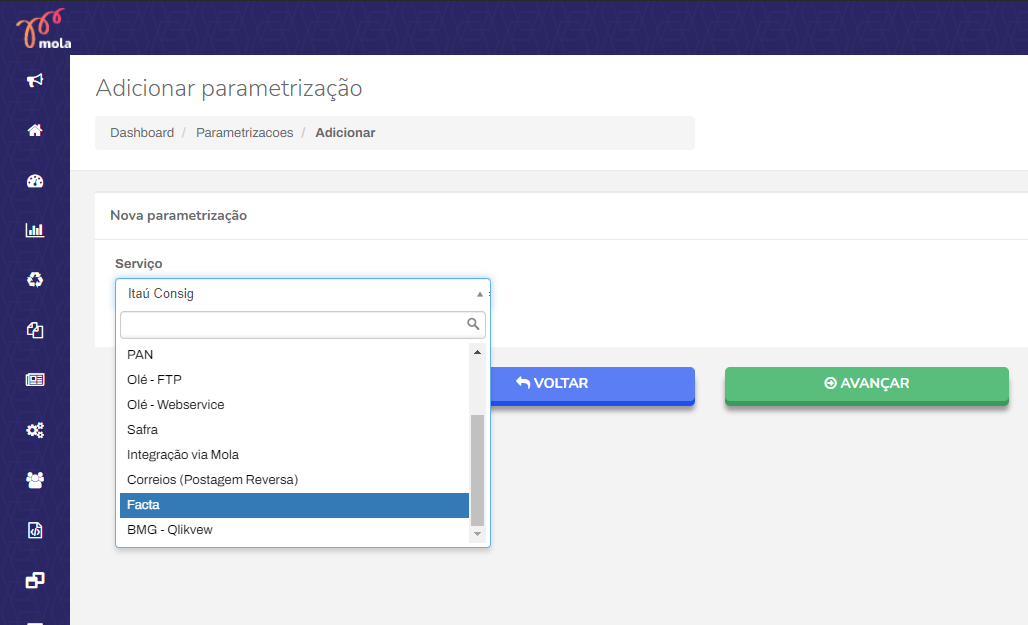Open the gears settings sidebar icon

[35, 430]
